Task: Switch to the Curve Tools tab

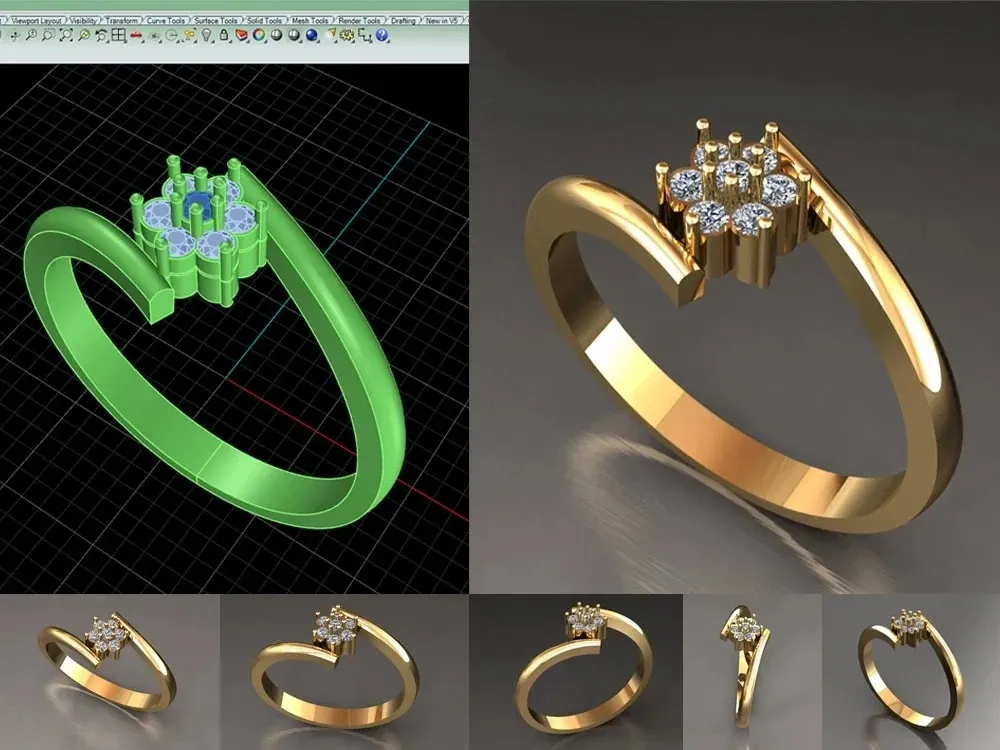Action: [166, 20]
